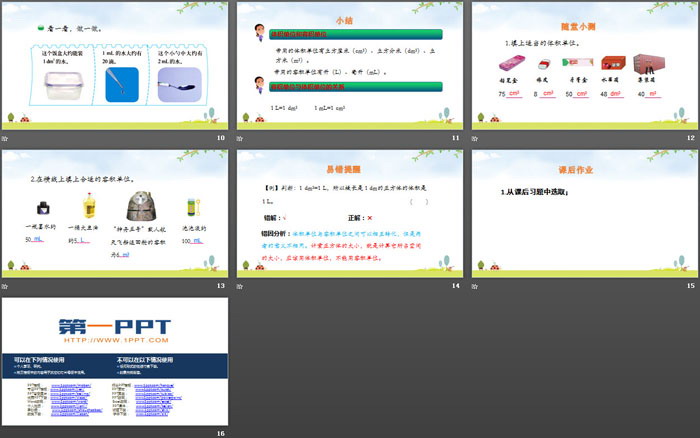Select the 第一PPT ending slide thumbnail

114,360
